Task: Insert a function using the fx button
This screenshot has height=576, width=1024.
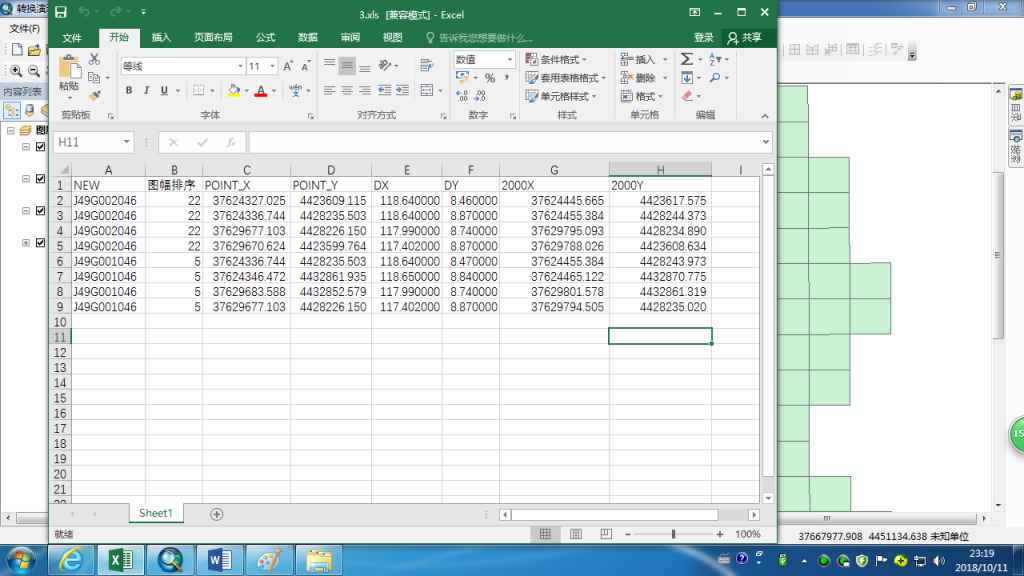Action: tap(231, 142)
